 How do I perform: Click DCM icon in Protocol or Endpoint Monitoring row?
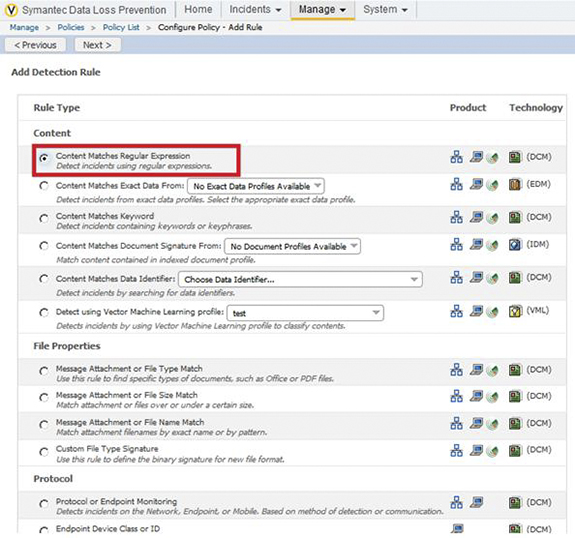coord(515,502)
